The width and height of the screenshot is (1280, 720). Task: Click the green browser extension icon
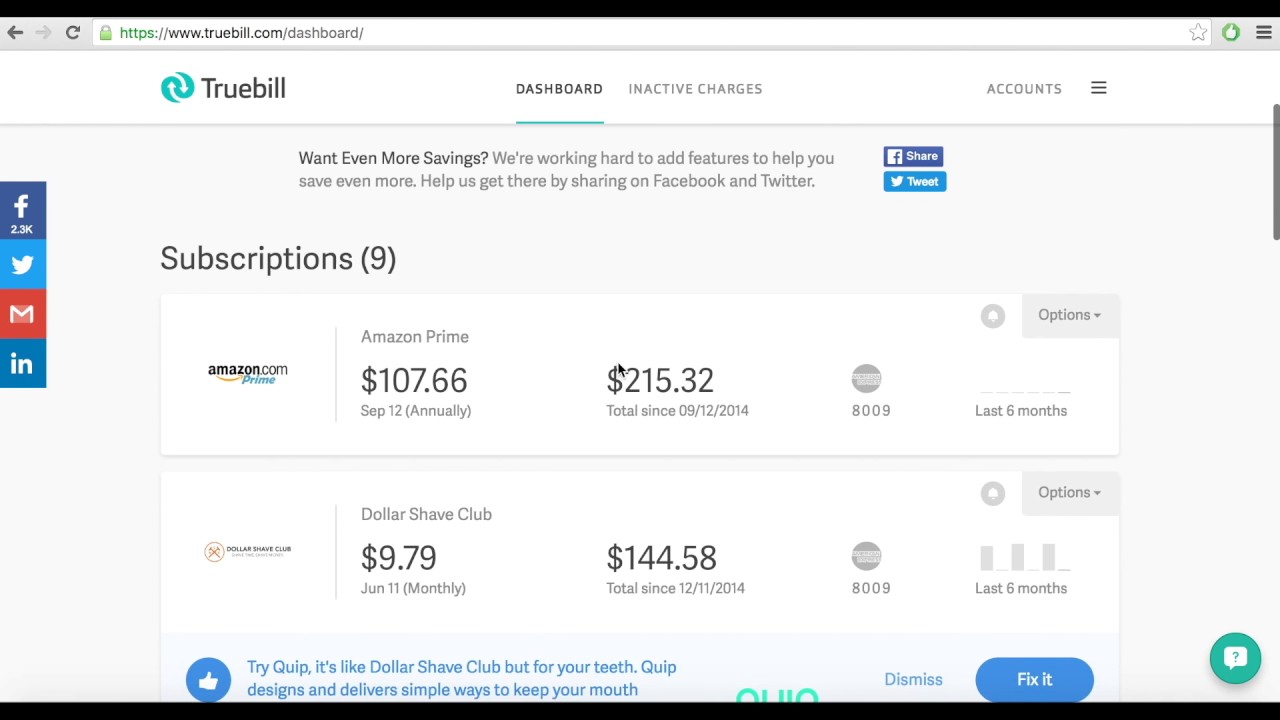click(1231, 33)
